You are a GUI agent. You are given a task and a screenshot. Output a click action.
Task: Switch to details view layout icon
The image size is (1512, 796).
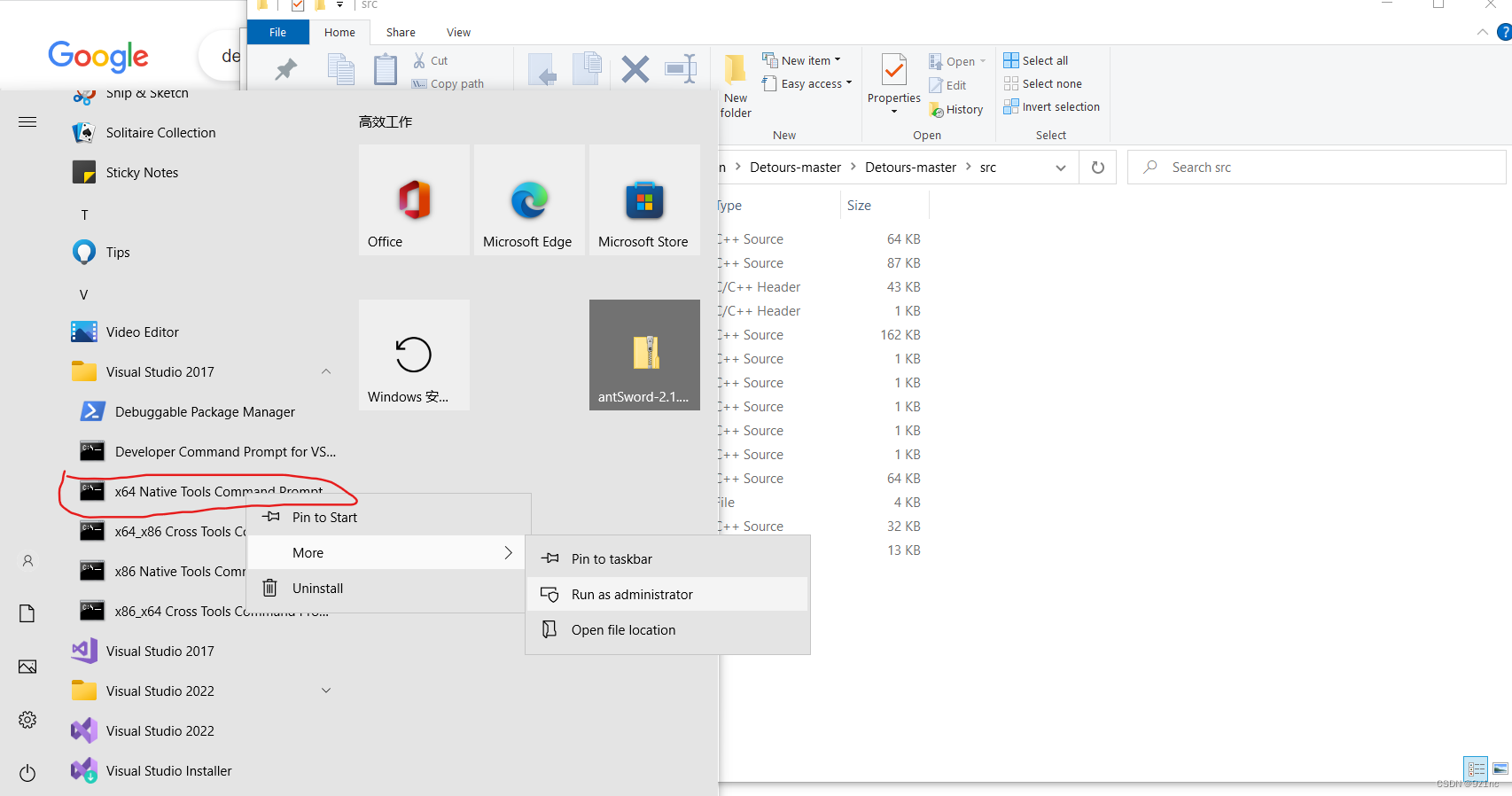pos(1477,769)
